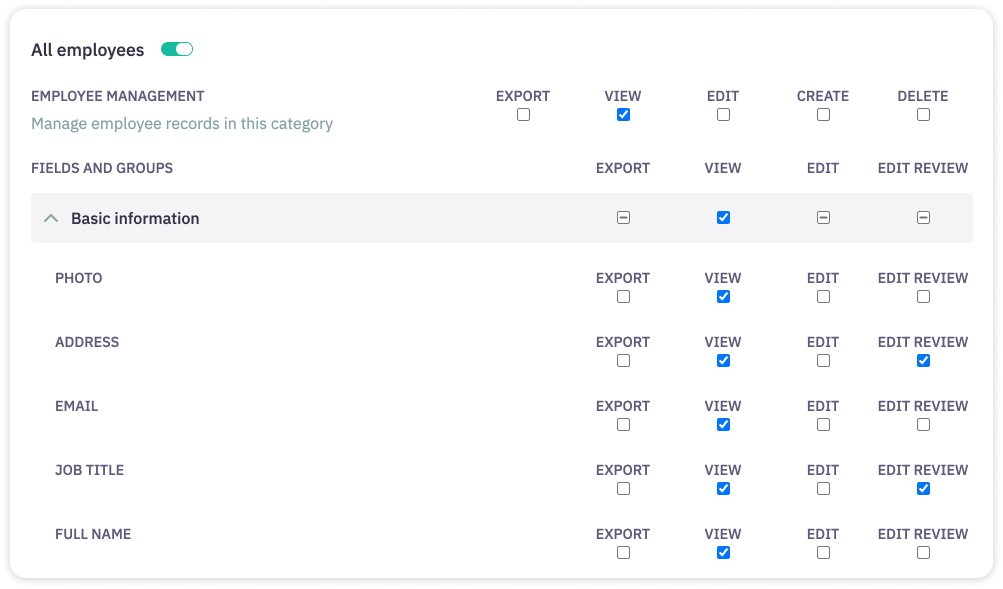Check the Employee Management Edit box
This screenshot has height=589, width=1003.
723,114
